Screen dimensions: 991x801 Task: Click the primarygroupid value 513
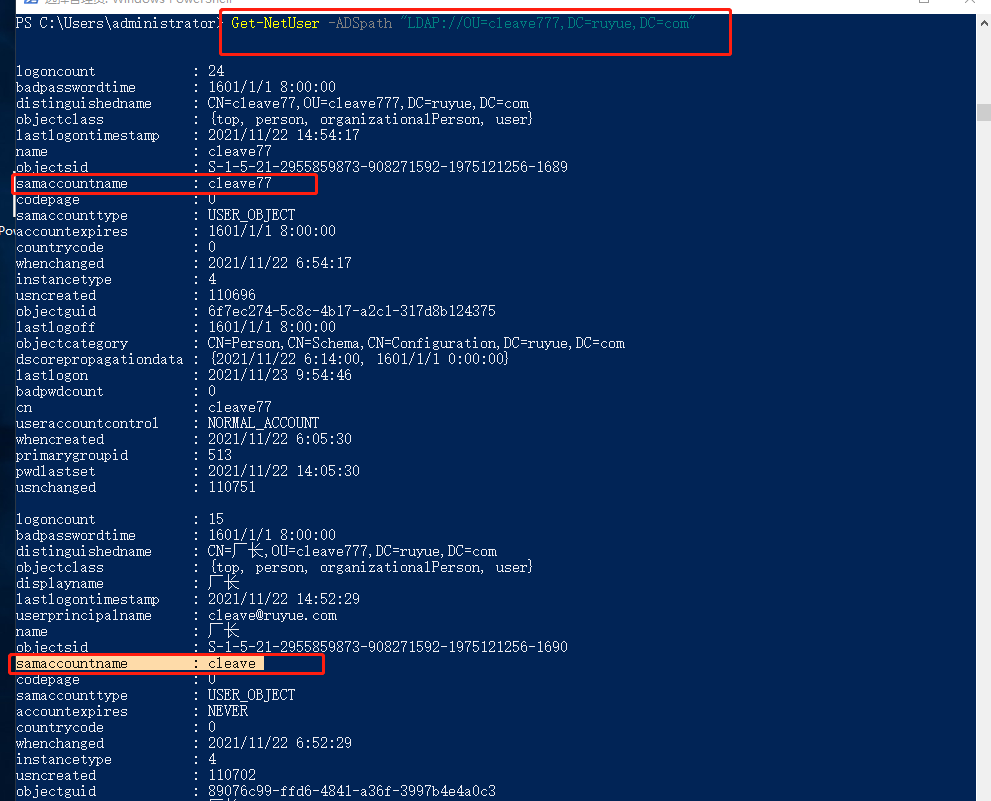pos(220,455)
